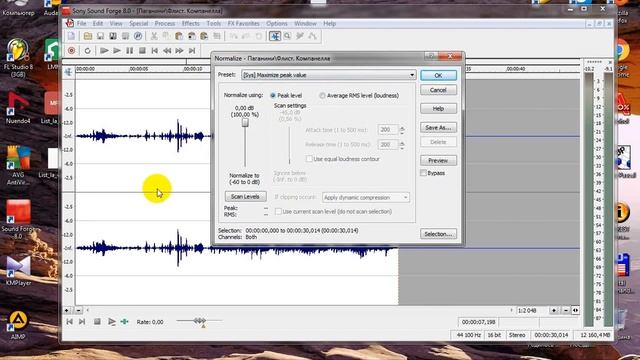Click the Attack time input field
Screen dimensions: 640x360
387,130
